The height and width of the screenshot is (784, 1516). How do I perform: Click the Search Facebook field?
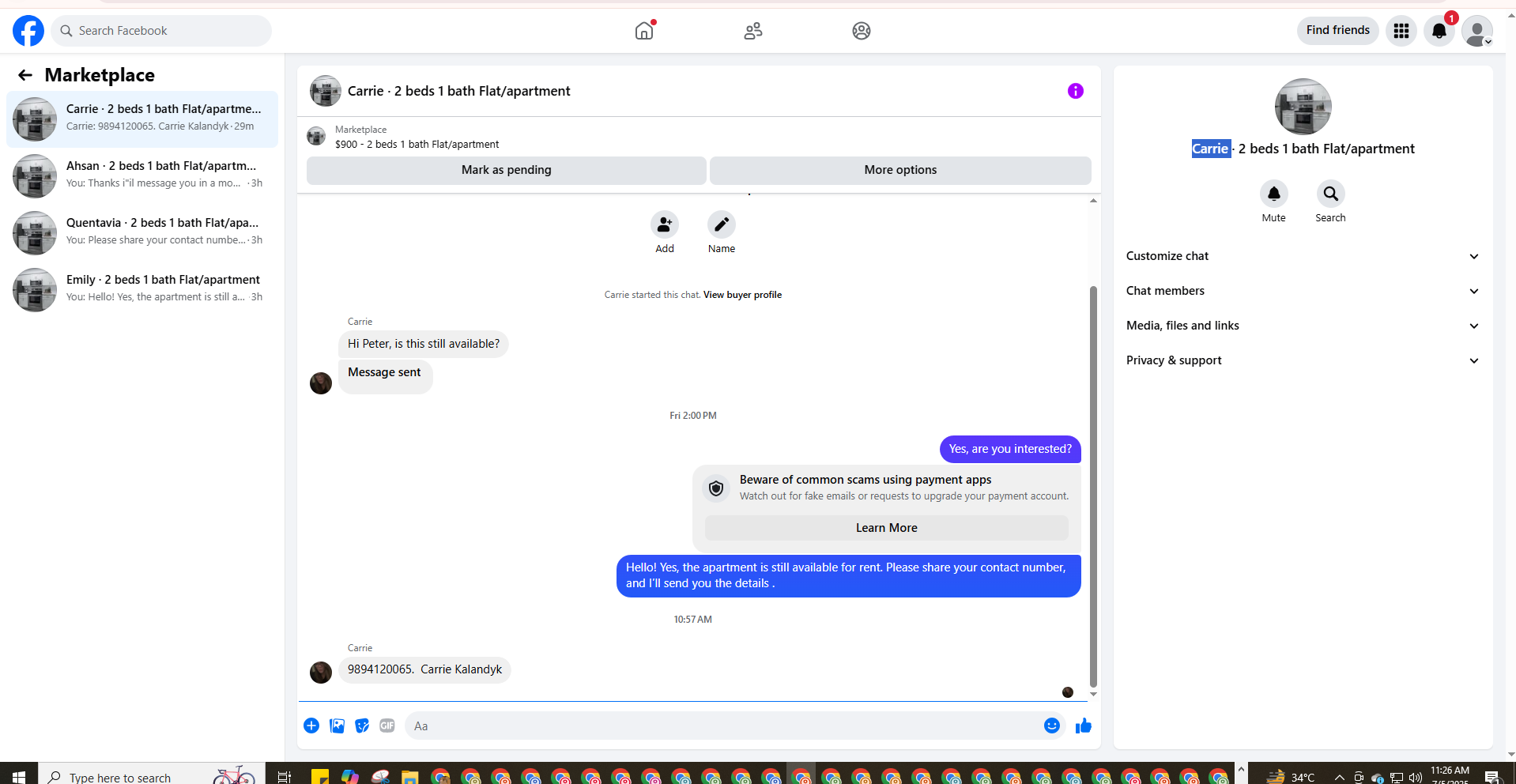pos(161,31)
